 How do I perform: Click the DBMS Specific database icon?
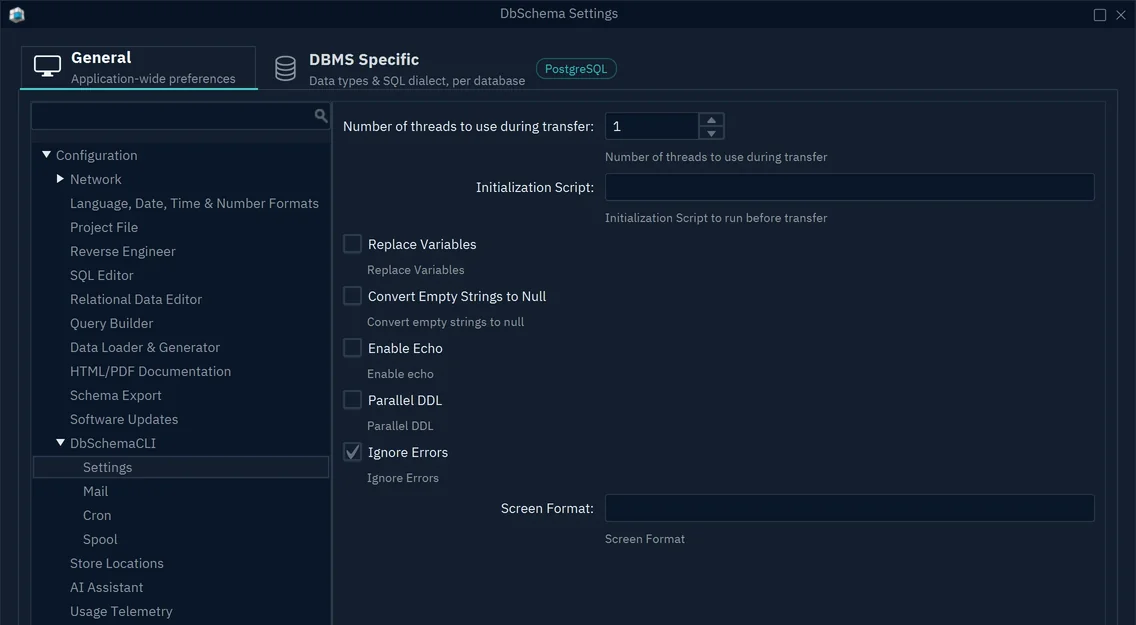click(285, 69)
